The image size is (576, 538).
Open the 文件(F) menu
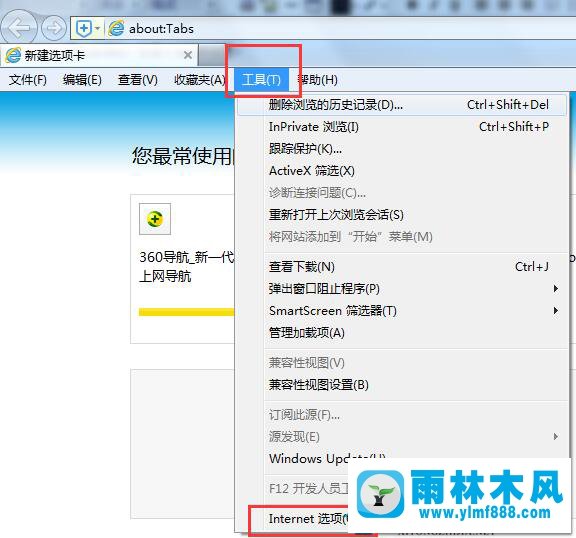28,80
